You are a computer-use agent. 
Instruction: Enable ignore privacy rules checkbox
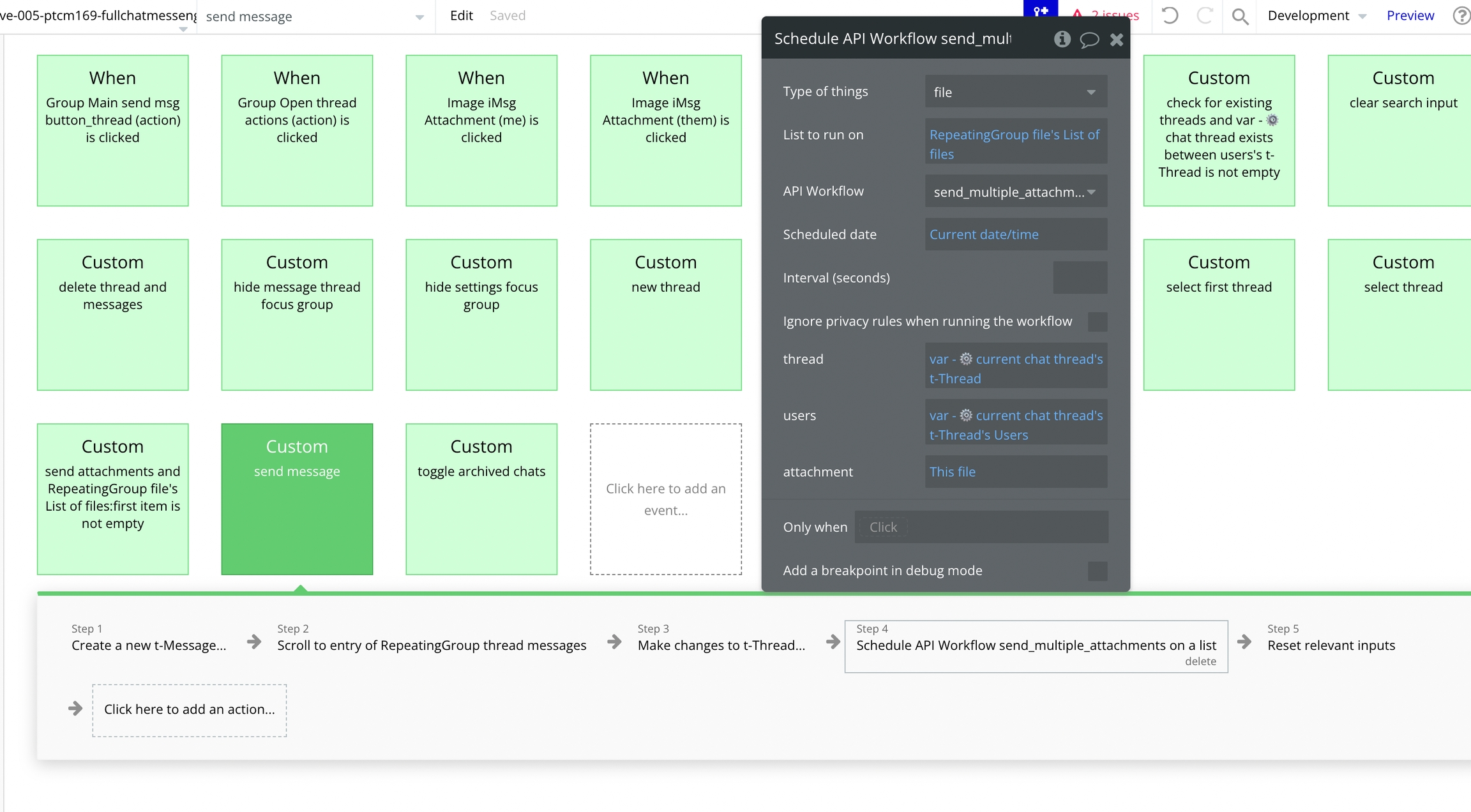point(1097,322)
